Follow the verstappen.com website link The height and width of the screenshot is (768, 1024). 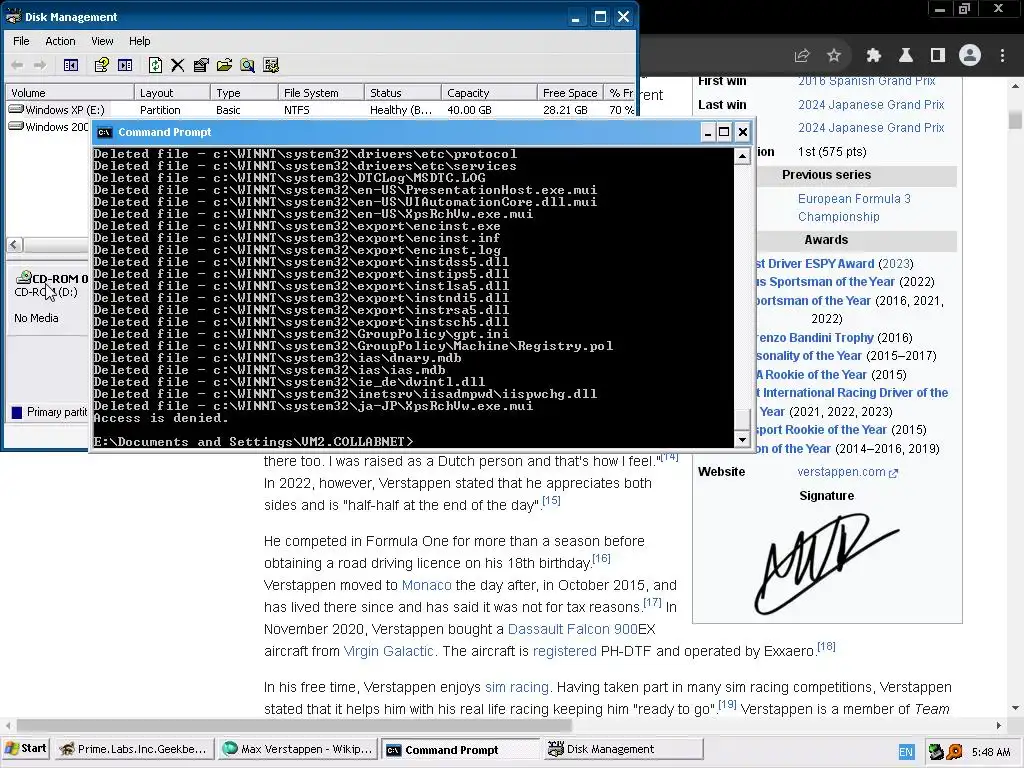click(848, 472)
